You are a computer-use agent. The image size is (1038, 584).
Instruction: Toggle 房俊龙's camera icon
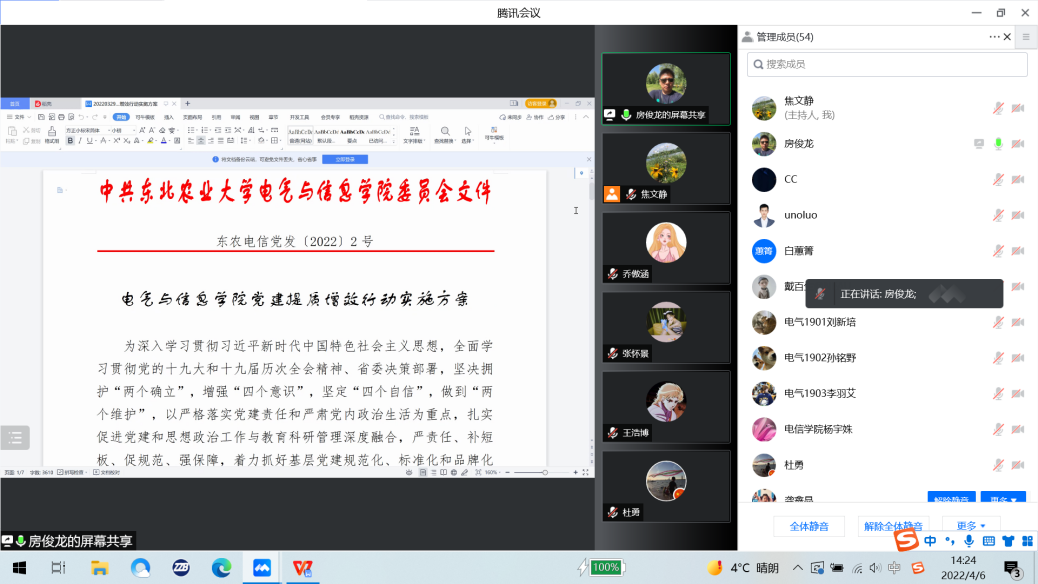(1017, 144)
